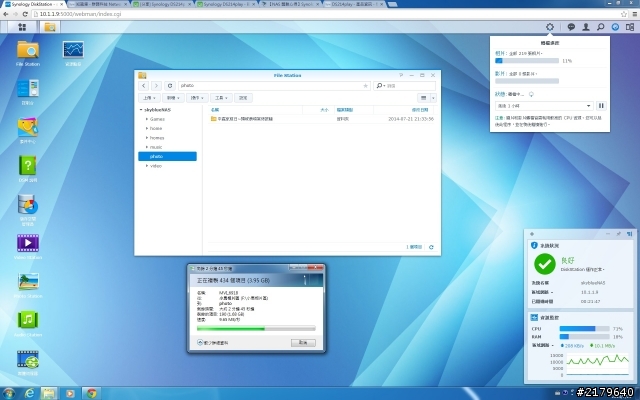The height and width of the screenshot is (400, 640).
Task: Open the Create dropdown in File Station
Action: tap(173, 98)
